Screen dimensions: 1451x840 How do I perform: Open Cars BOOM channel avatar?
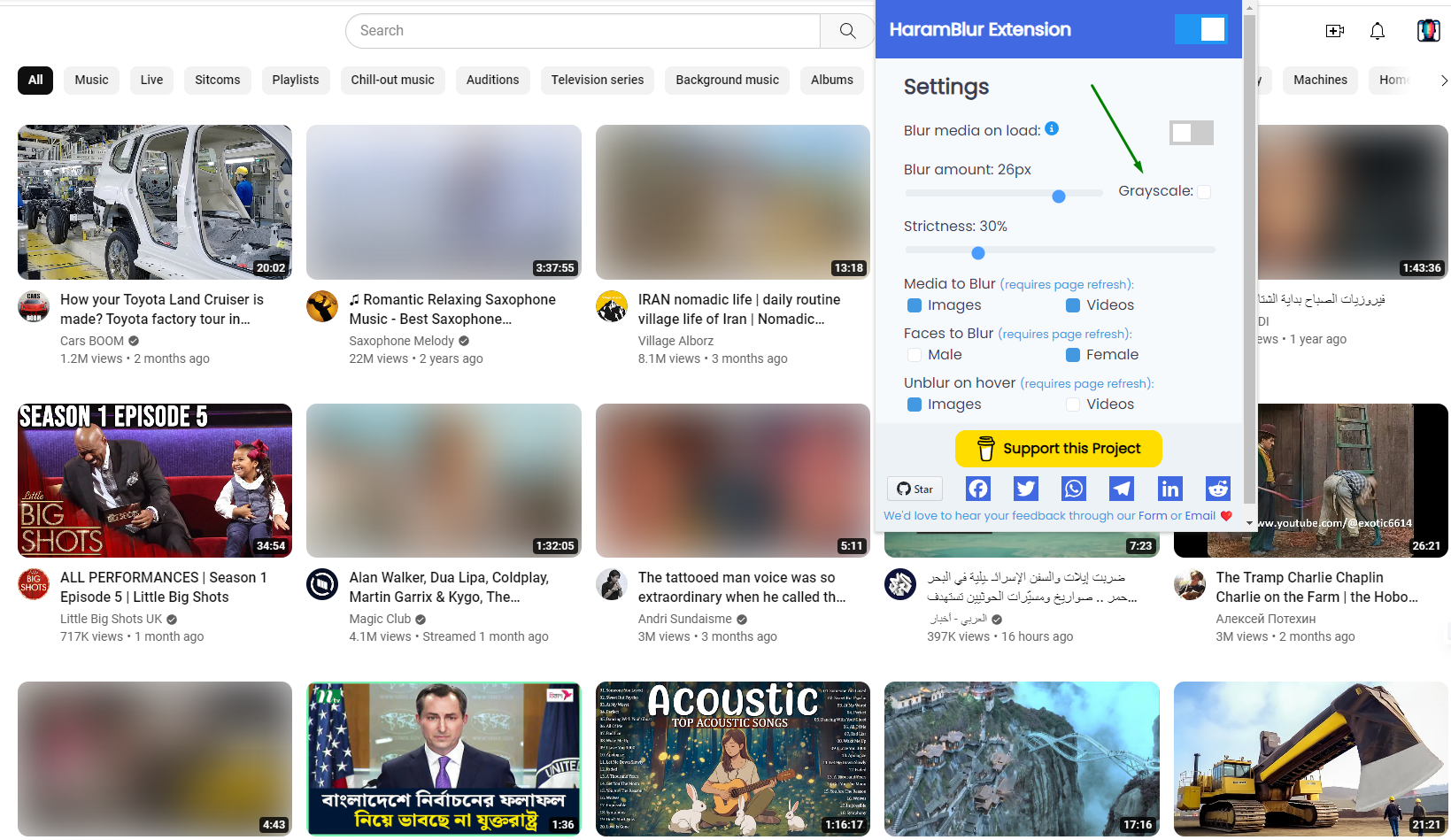34,306
